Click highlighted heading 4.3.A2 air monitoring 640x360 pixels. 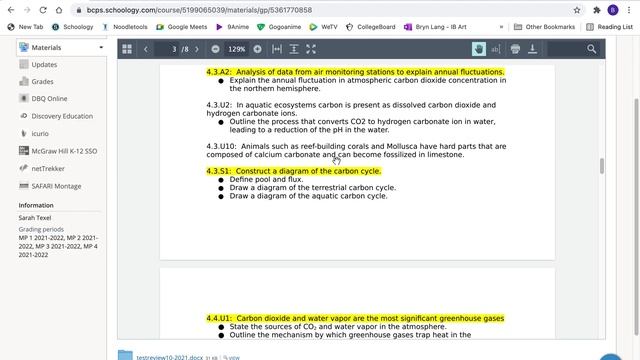point(355,72)
